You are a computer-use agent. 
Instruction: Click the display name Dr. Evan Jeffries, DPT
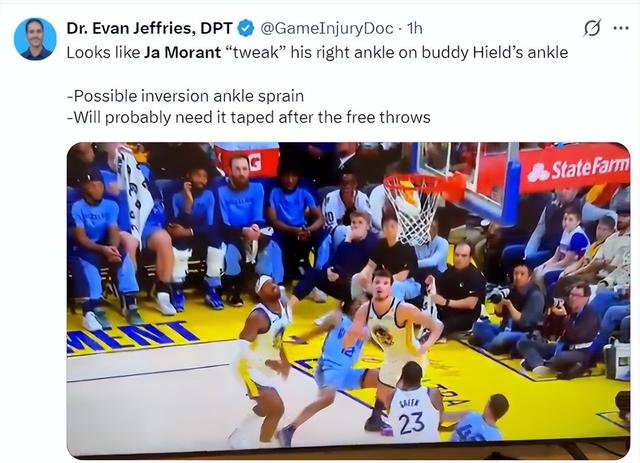pyautogui.click(x=149, y=28)
